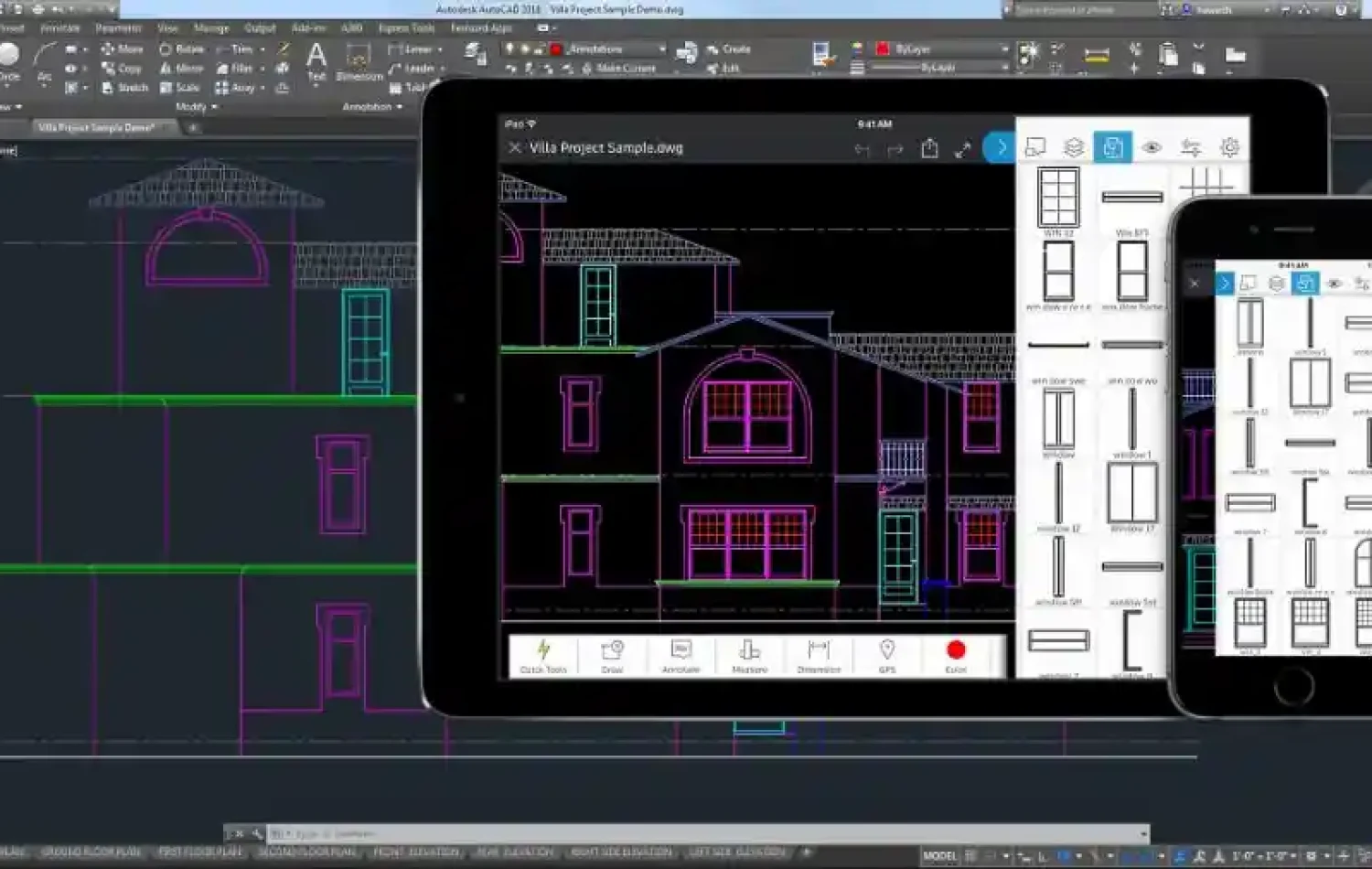Close Villa Project Sample.dwg on iPad
The height and width of the screenshot is (869, 1372).
[515, 147]
